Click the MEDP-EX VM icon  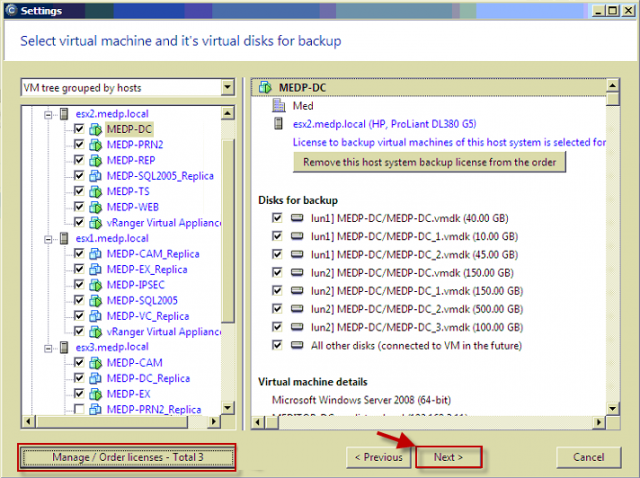[x=95, y=394]
